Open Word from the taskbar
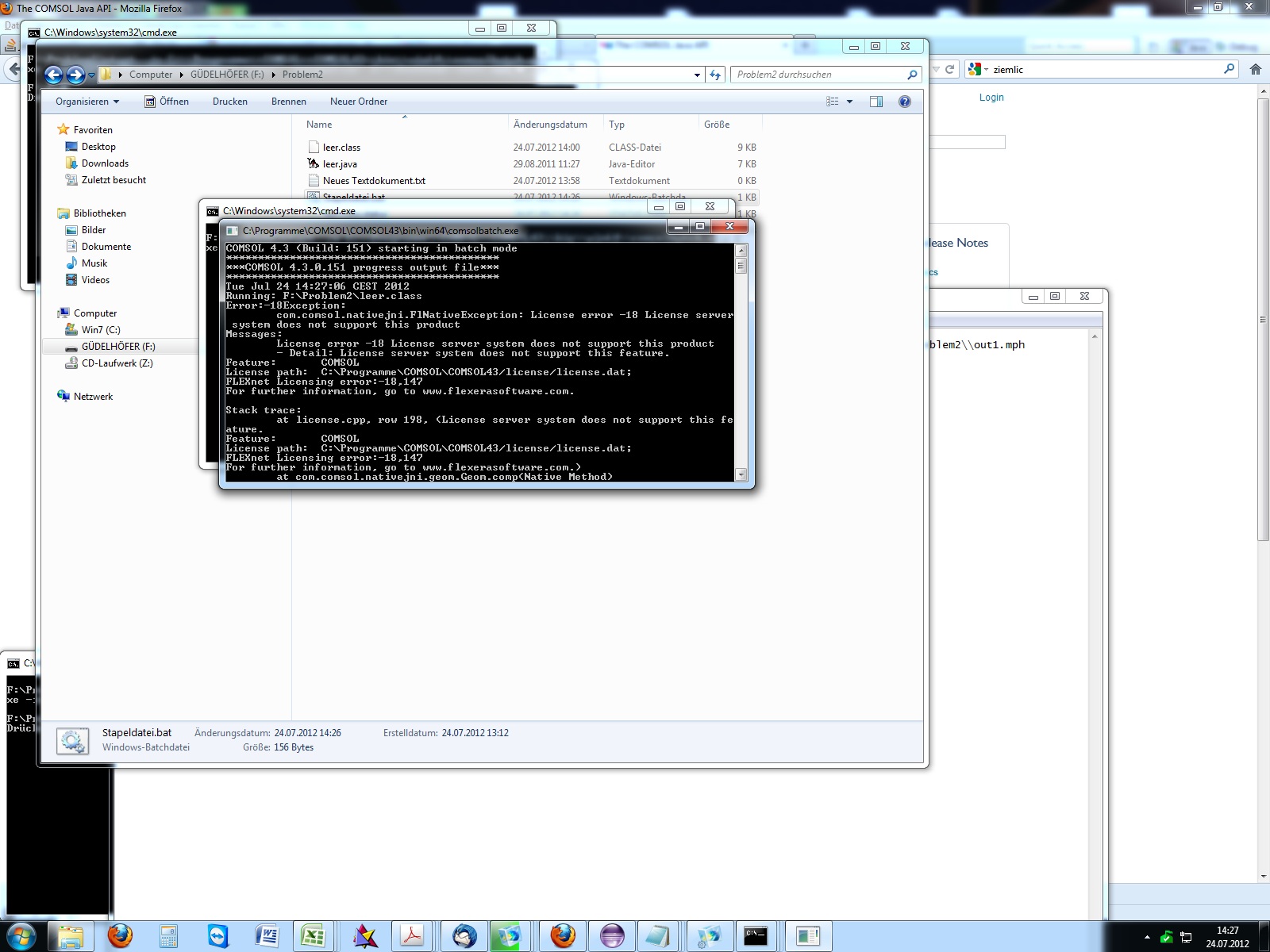 [x=267, y=936]
